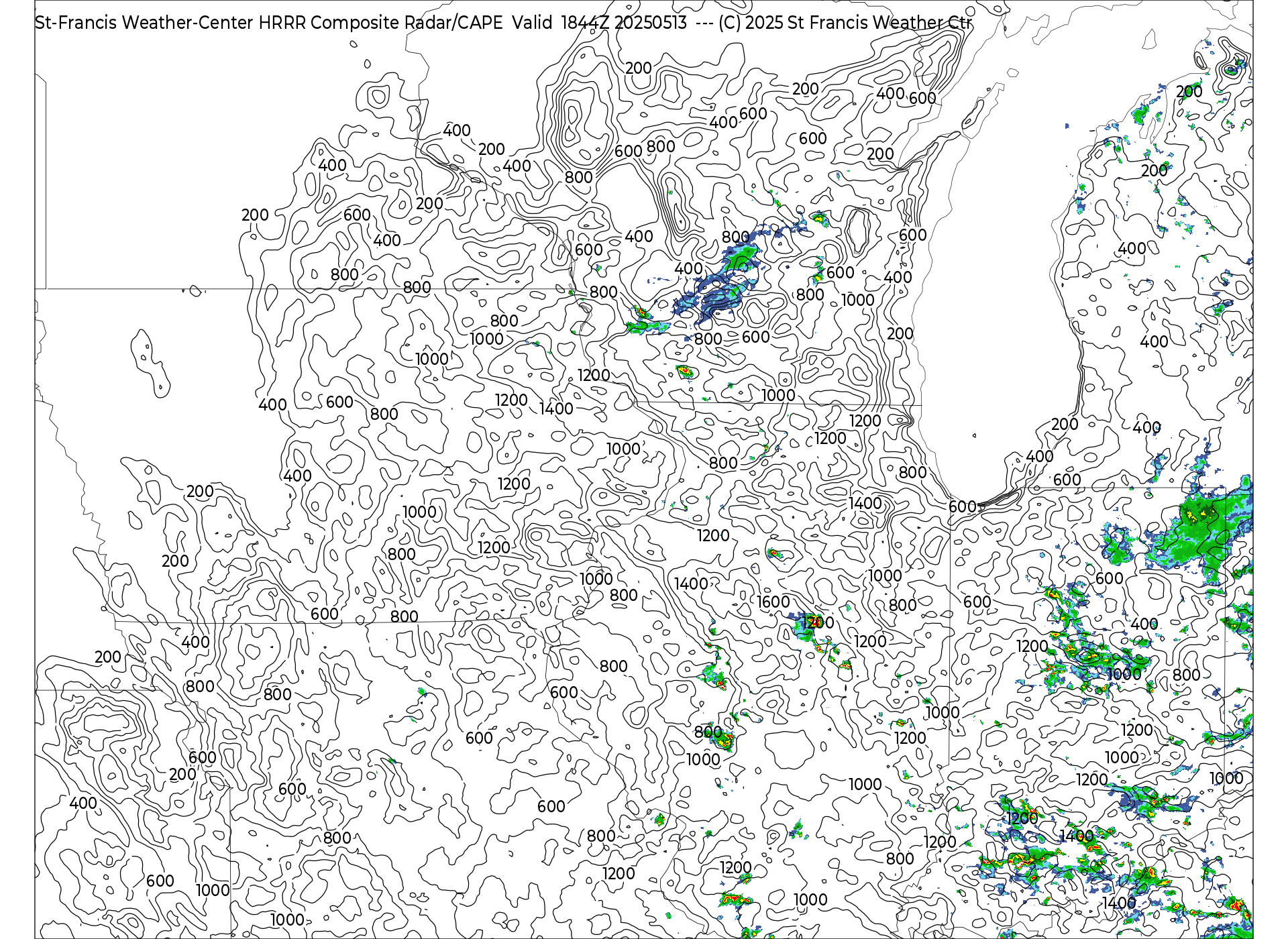
Task: Click the 1600 CAPE contour label
Action: tap(773, 602)
